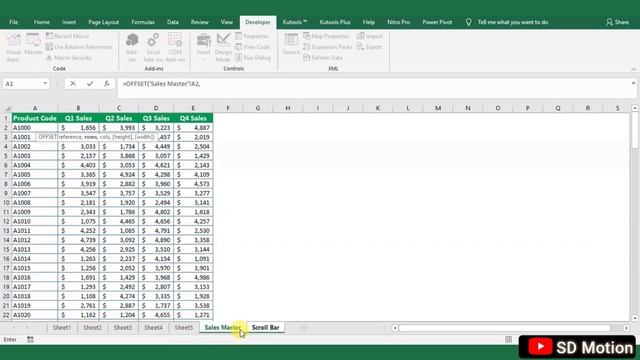Image resolution: width=640 pixels, height=360 pixels.
Task: Open the Nitro Pro tab
Action: pos(398,22)
